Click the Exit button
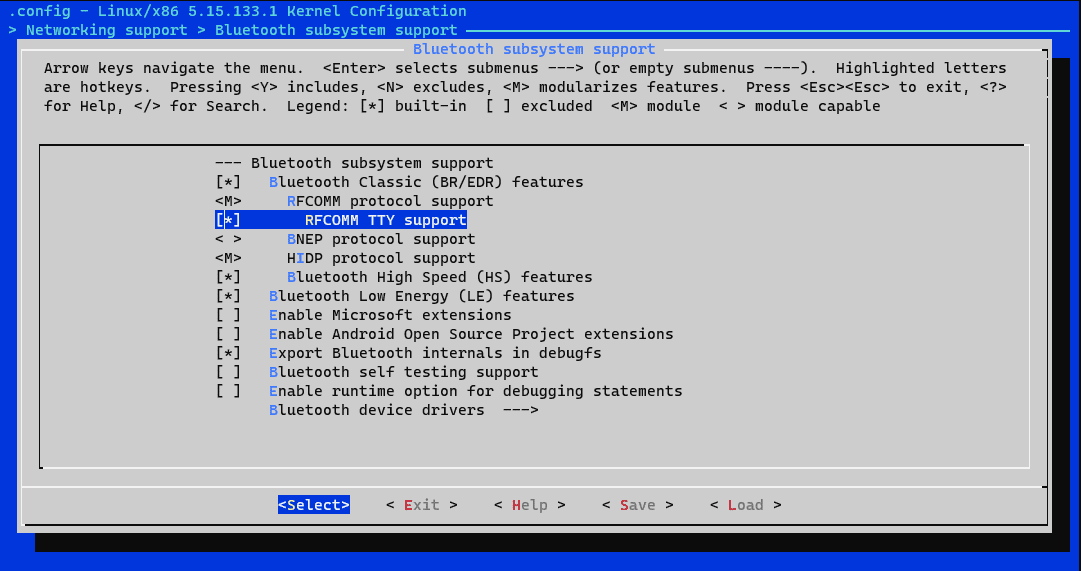Screen dimensions: 1081x571 (422, 505)
